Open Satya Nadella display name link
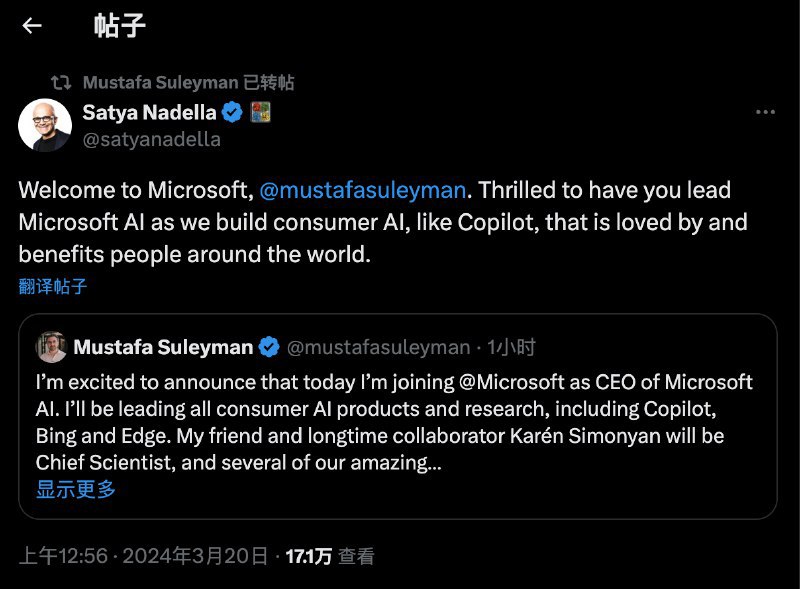The height and width of the screenshot is (589, 800). point(148,113)
